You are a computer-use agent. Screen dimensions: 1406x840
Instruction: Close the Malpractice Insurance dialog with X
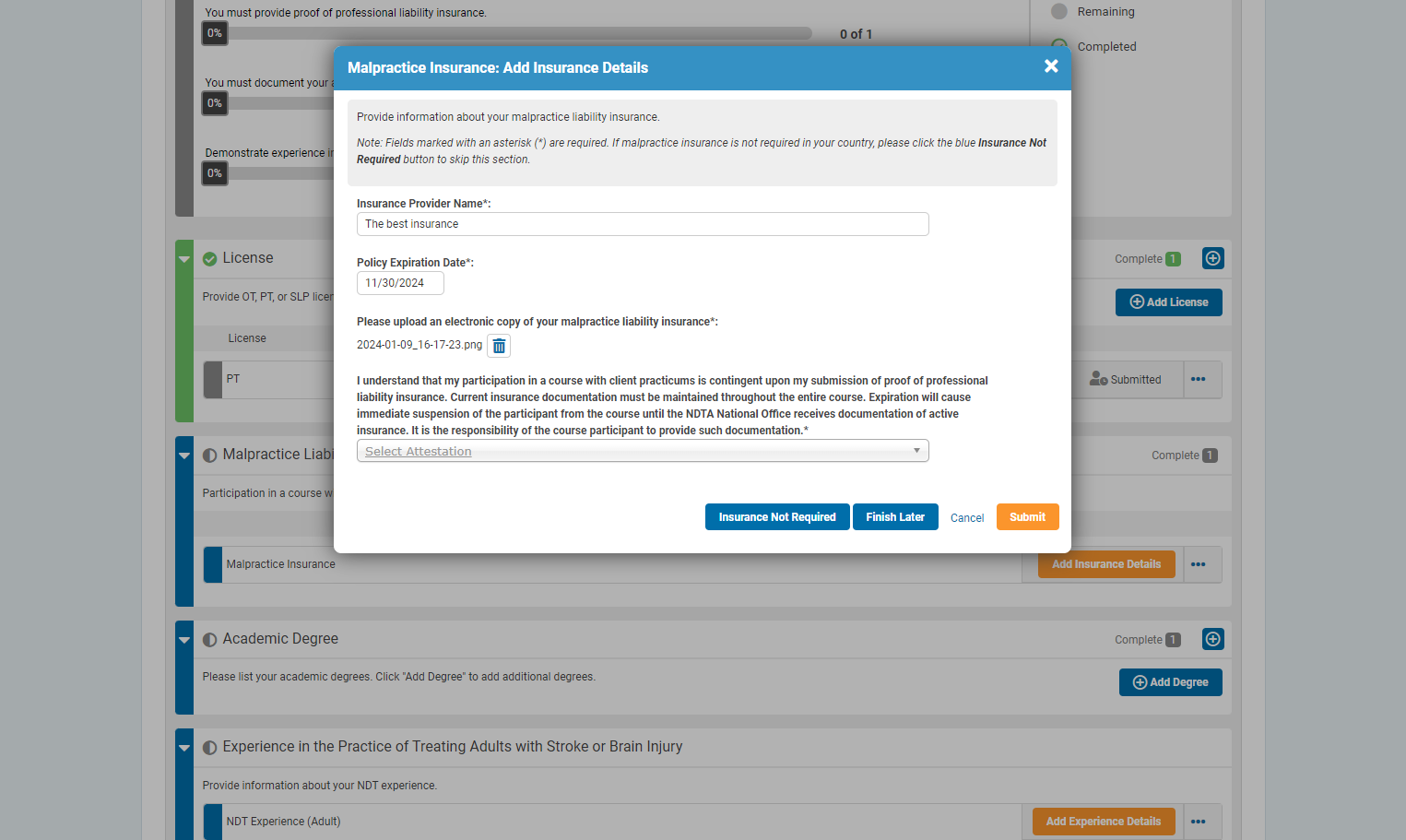pyautogui.click(x=1051, y=66)
